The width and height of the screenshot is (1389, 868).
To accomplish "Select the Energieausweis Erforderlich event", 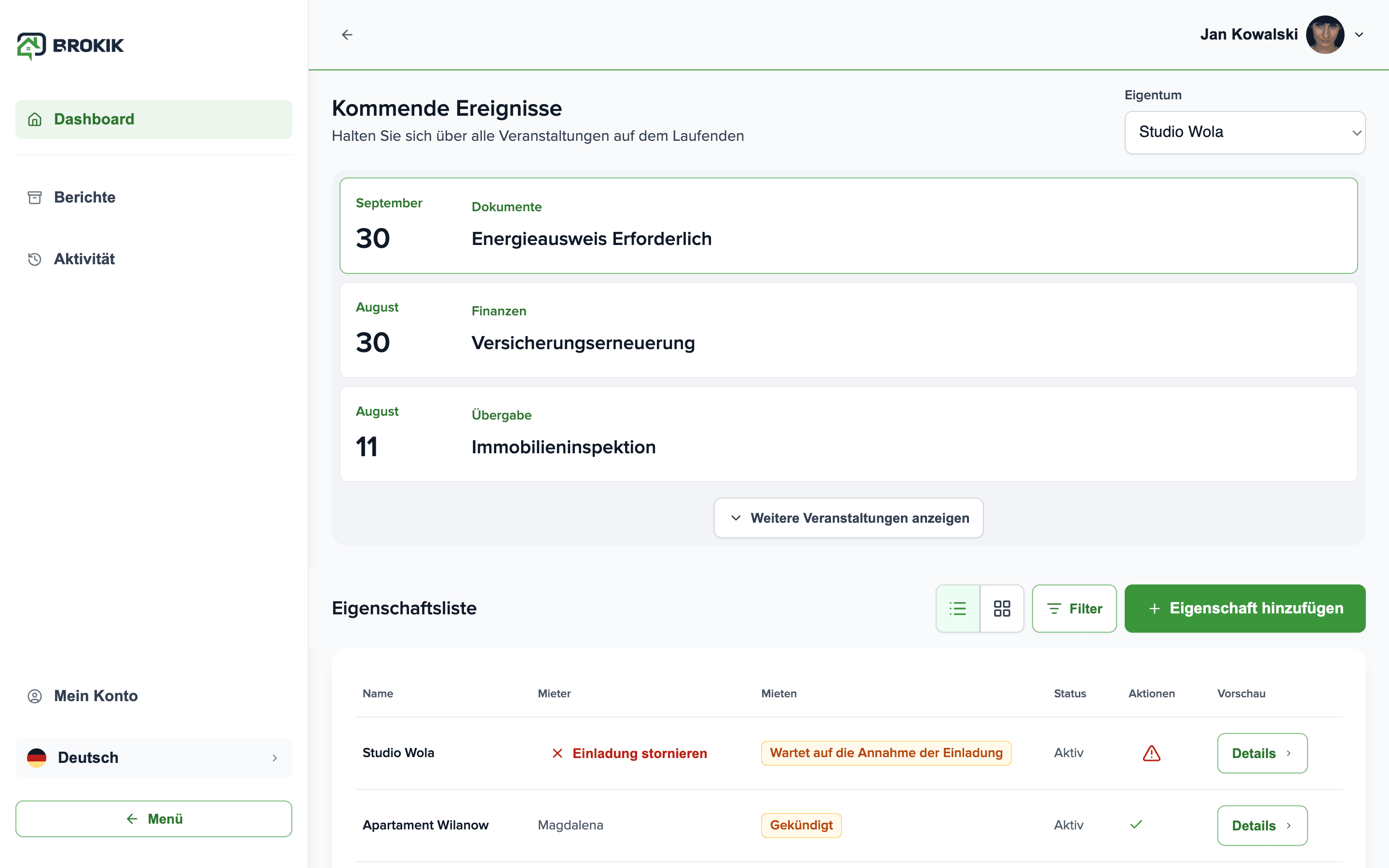I will click(848, 226).
